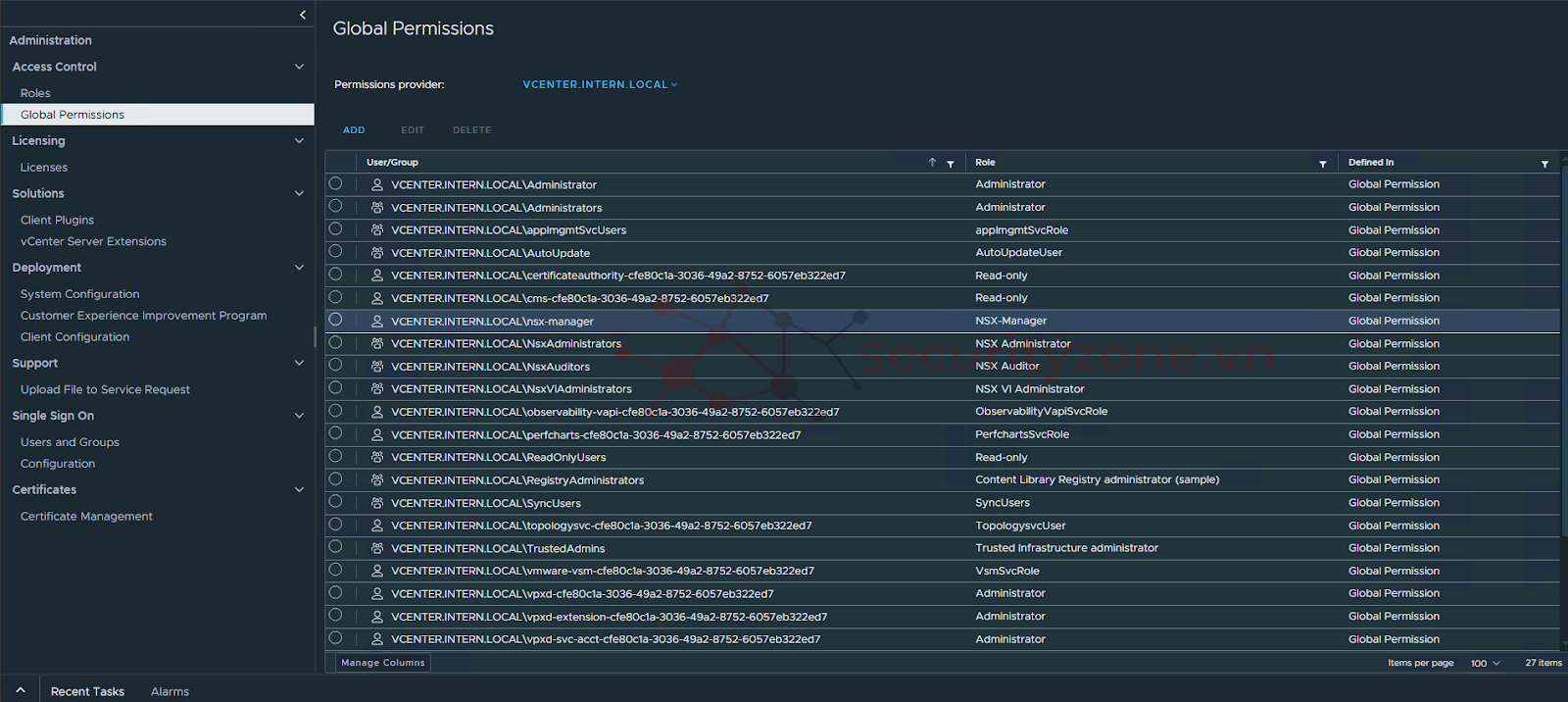Click the User/Group column filter icon
The image size is (1568, 702).
coord(950,164)
